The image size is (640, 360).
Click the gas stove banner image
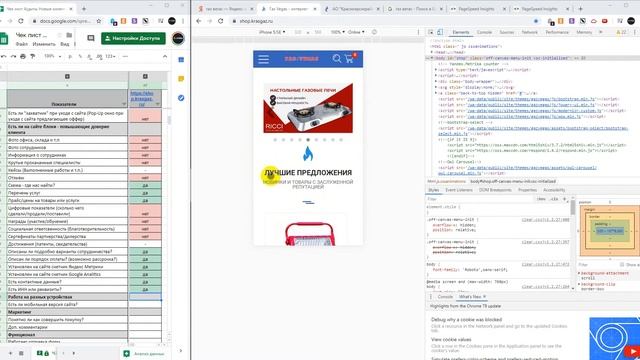308,108
